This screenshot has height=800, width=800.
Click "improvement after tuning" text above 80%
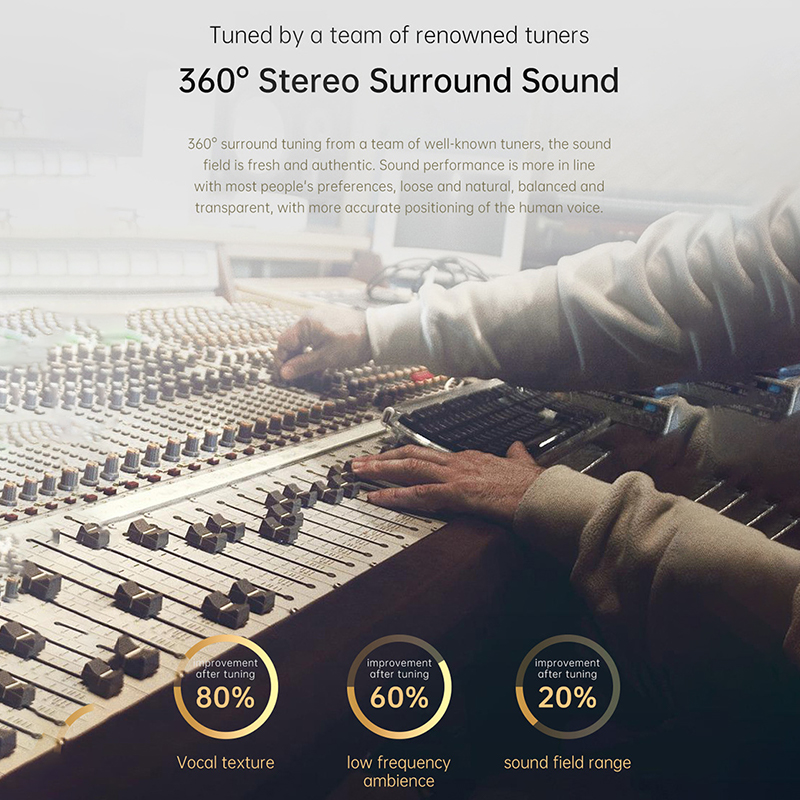coord(225,668)
